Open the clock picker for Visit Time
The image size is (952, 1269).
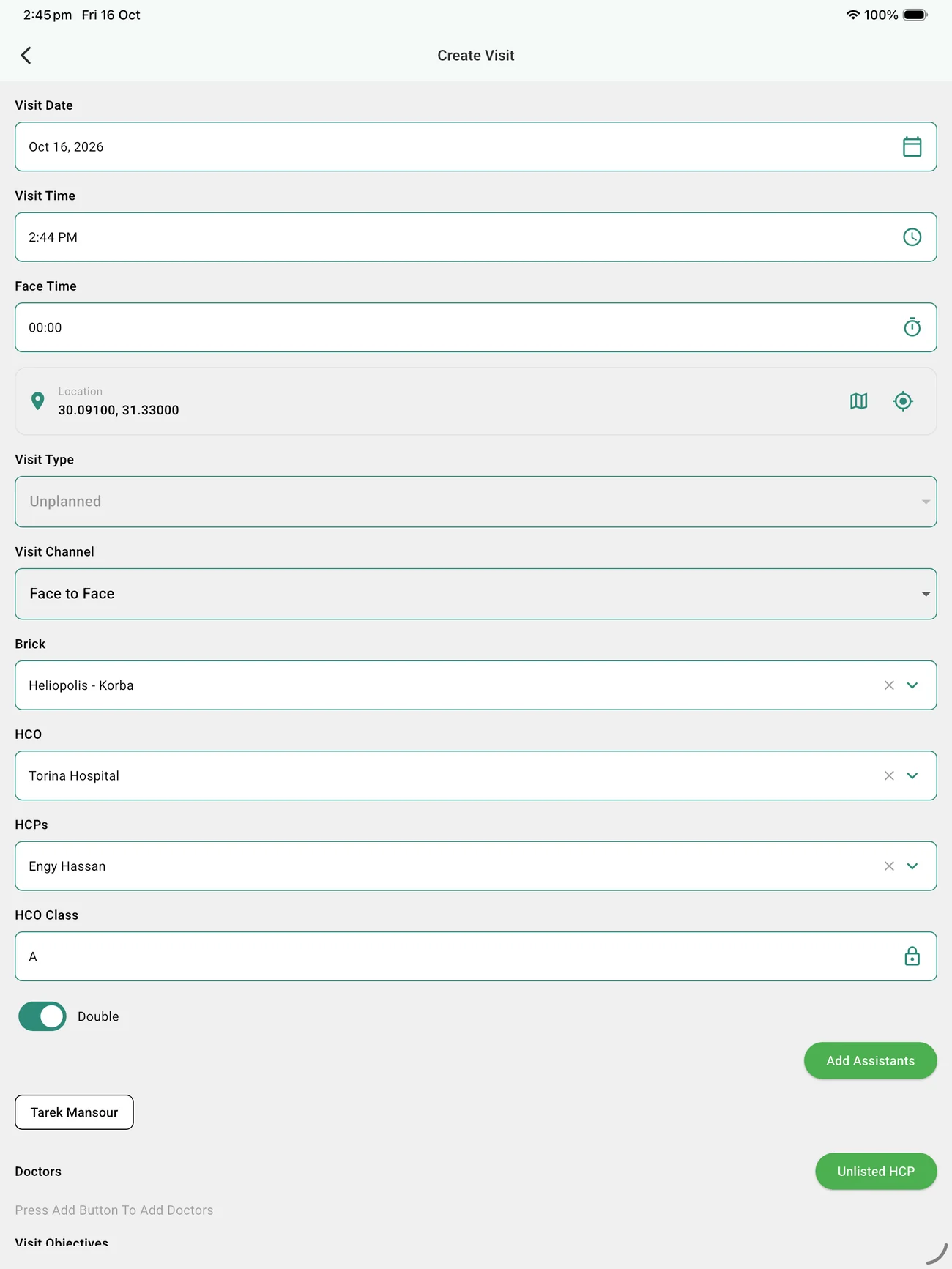click(912, 237)
